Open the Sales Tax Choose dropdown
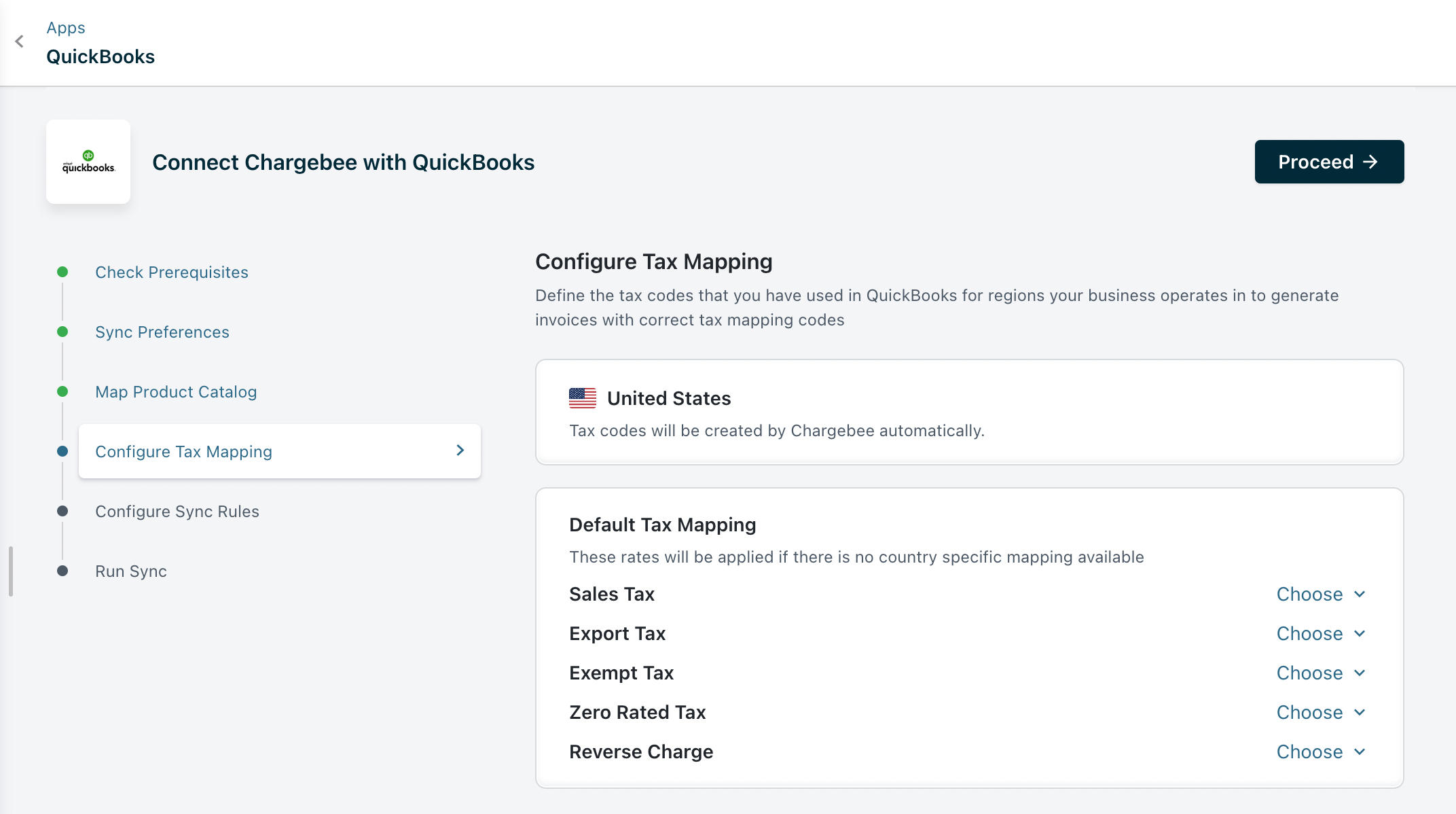The width and height of the screenshot is (1456, 814). pyautogui.click(x=1320, y=594)
